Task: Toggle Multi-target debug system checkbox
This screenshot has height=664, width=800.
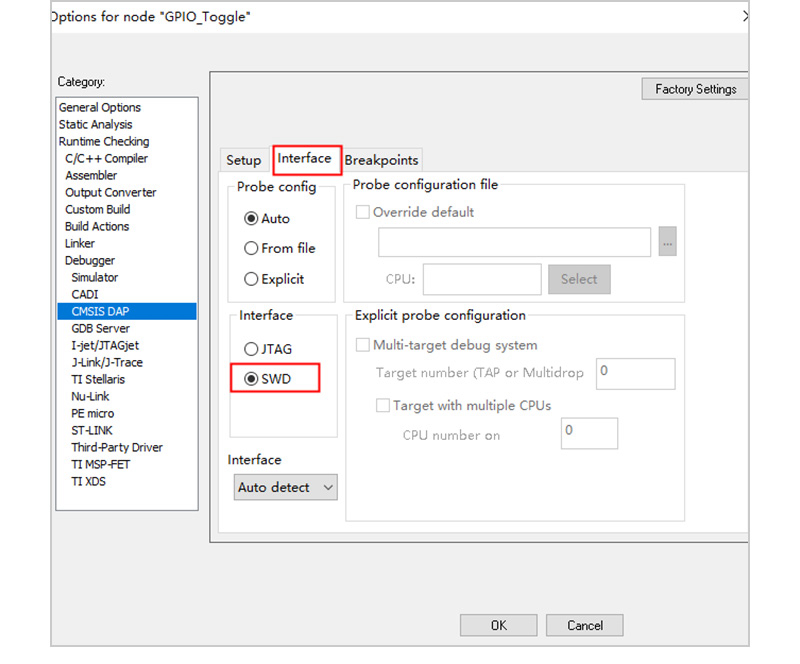Action: pyautogui.click(x=364, y=345)
